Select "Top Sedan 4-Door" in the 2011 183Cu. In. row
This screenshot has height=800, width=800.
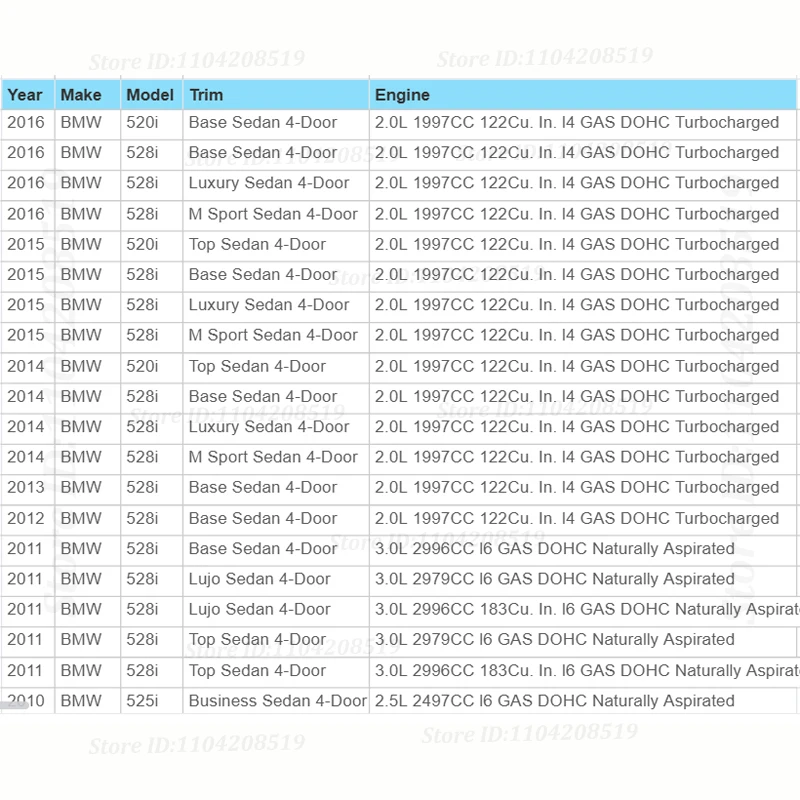tap(257, 670)
